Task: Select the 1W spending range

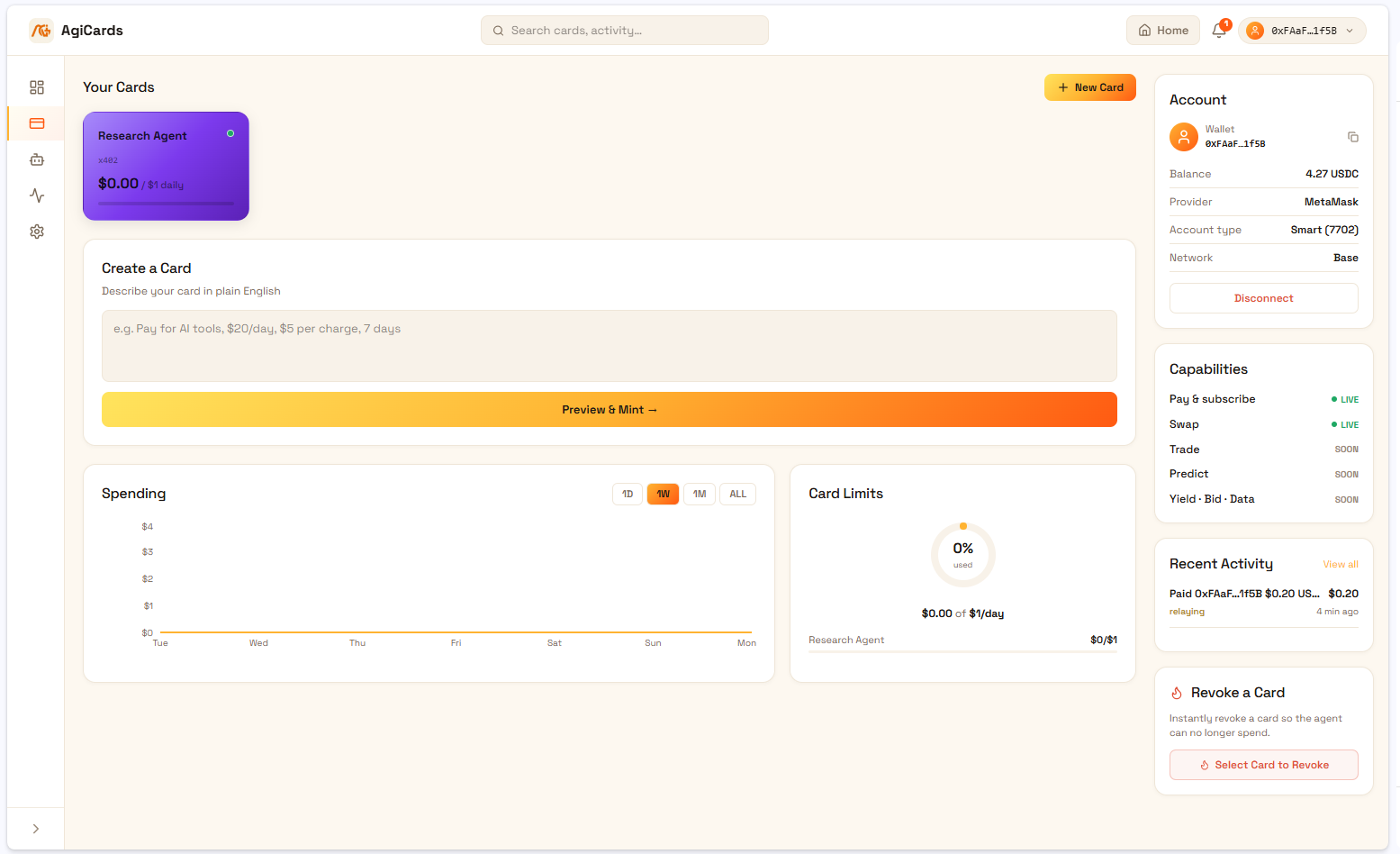Action: click(x=664, y=494)
